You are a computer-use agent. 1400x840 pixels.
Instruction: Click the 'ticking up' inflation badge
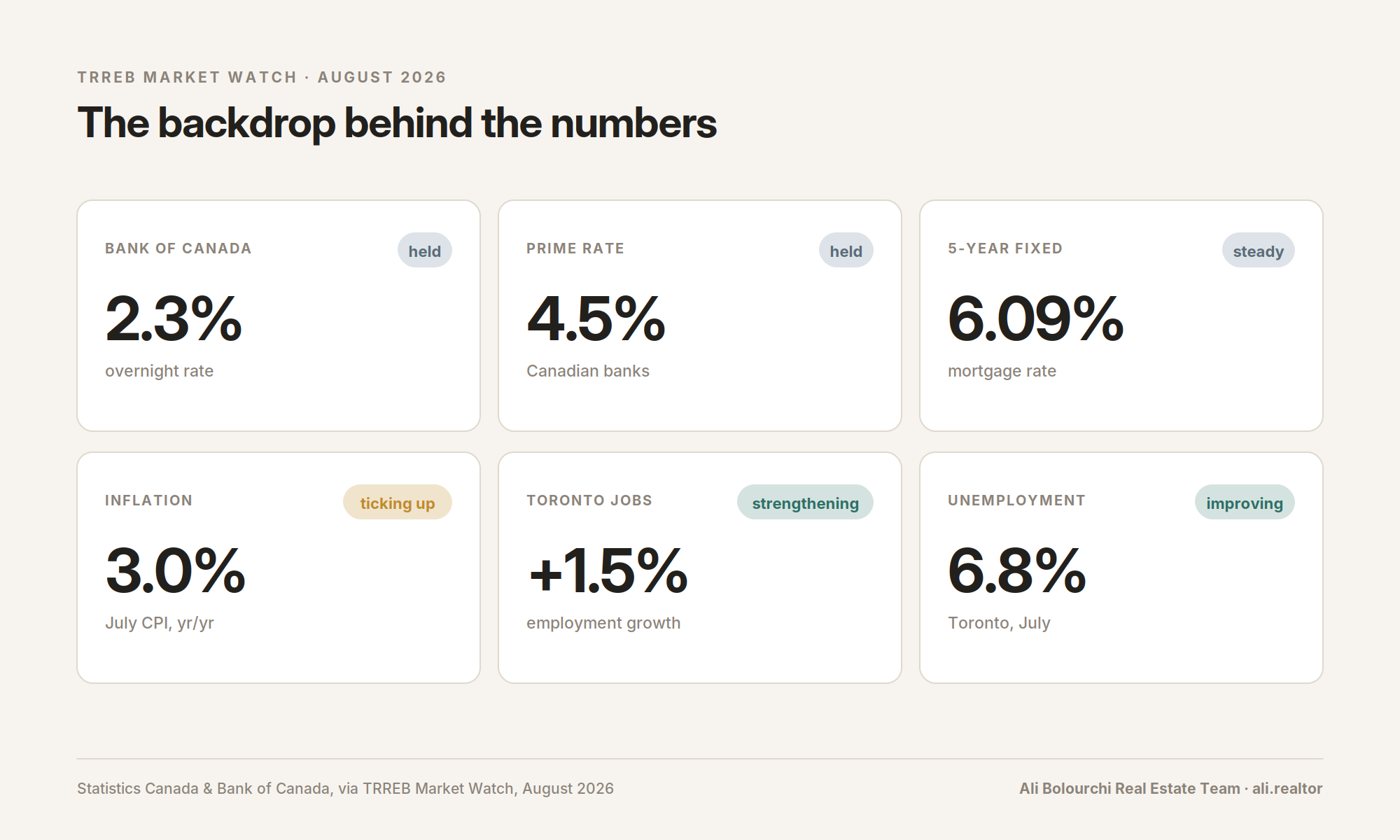pos(398,503)
